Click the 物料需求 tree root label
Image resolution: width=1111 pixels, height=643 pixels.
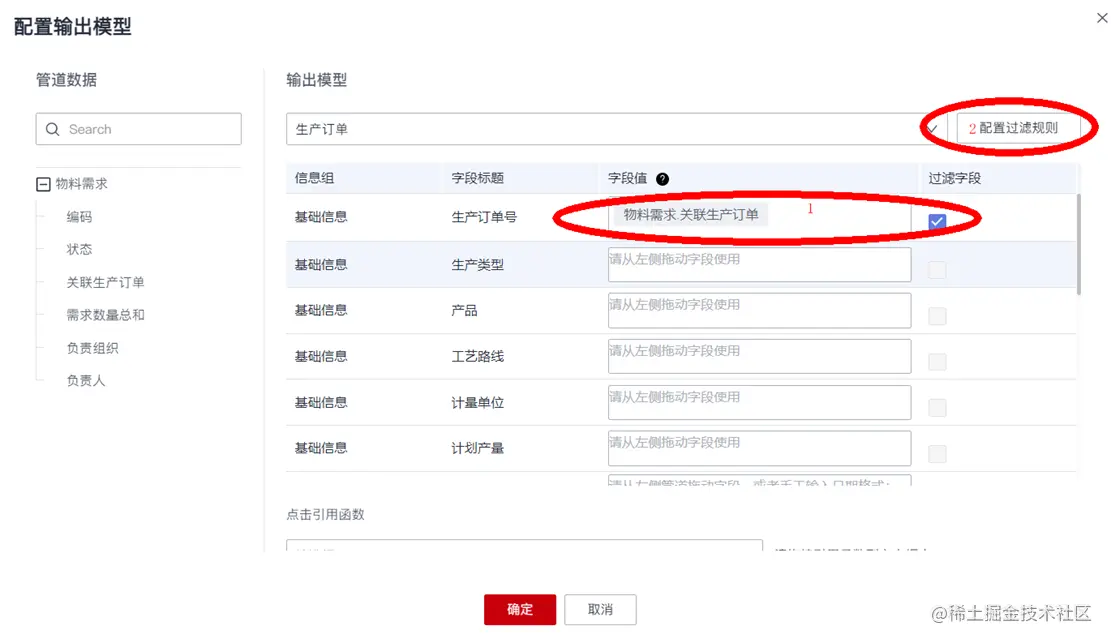click(x=81, y=184)
